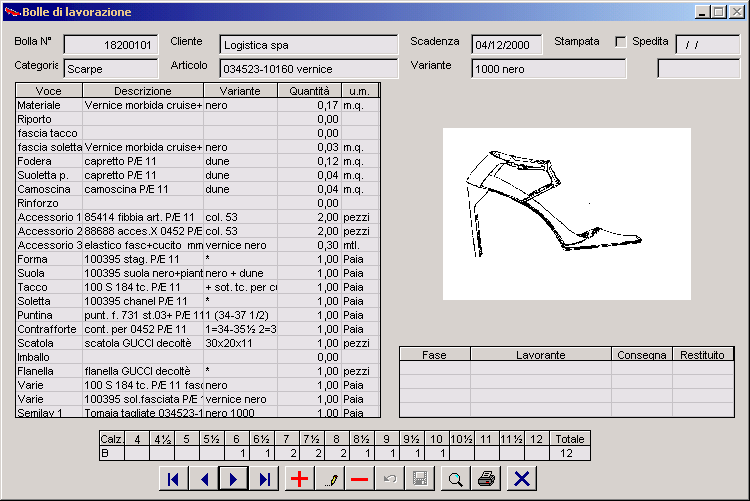Image resolution: width=750 pixels, height=501 pixels.
Task: Click the Scadenza date field
Action: [x=507, y=45]
